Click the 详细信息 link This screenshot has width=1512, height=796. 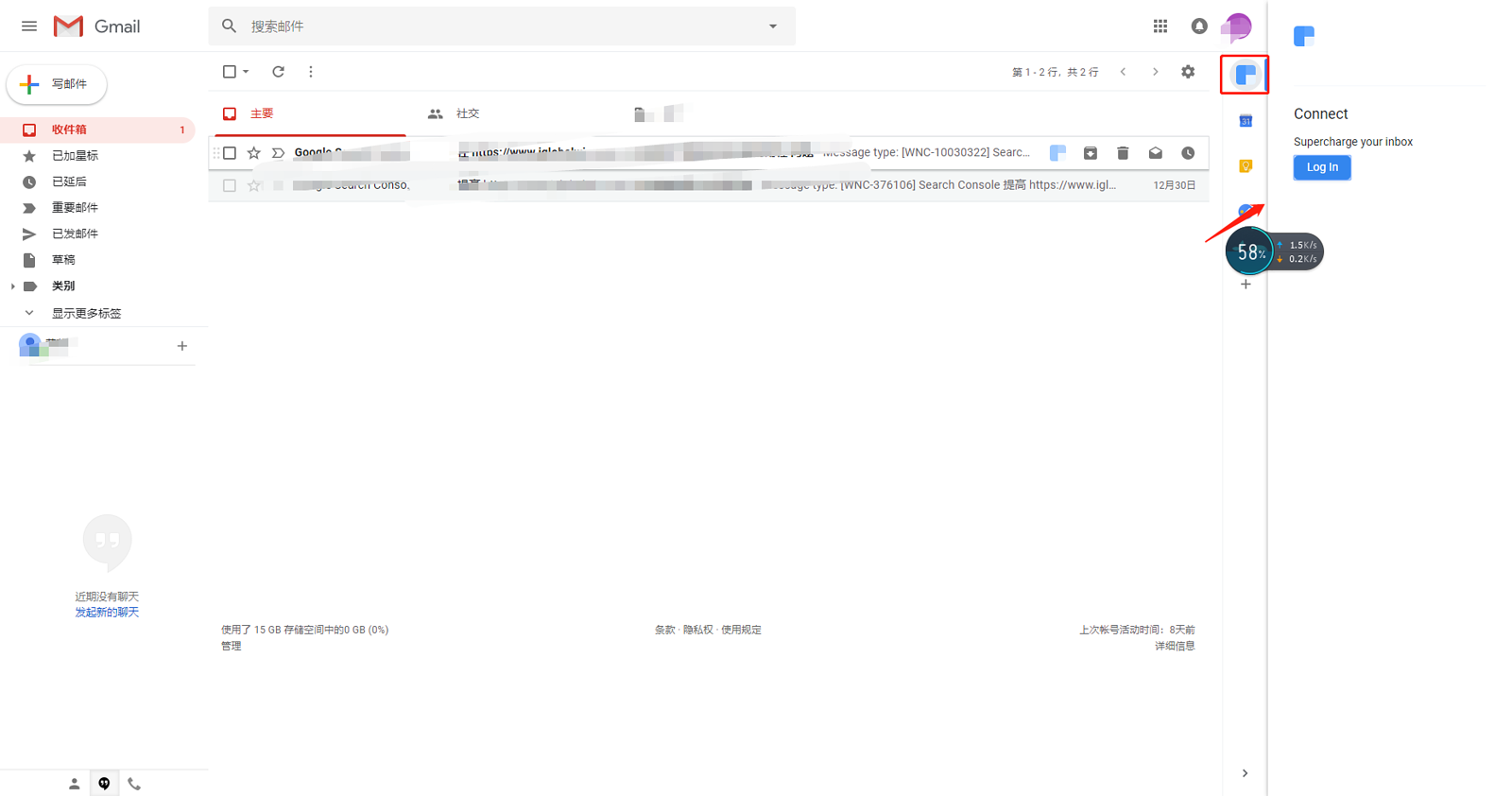point(1175,646)
